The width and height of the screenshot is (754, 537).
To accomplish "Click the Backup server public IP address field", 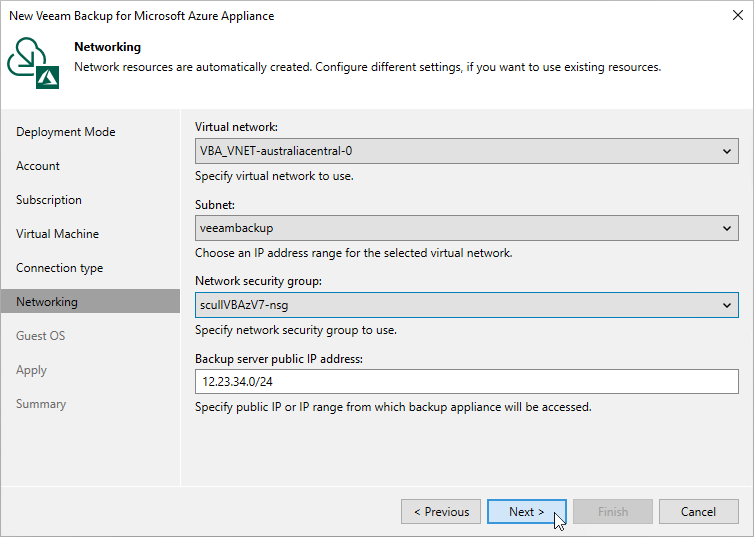I will point(466,382).
